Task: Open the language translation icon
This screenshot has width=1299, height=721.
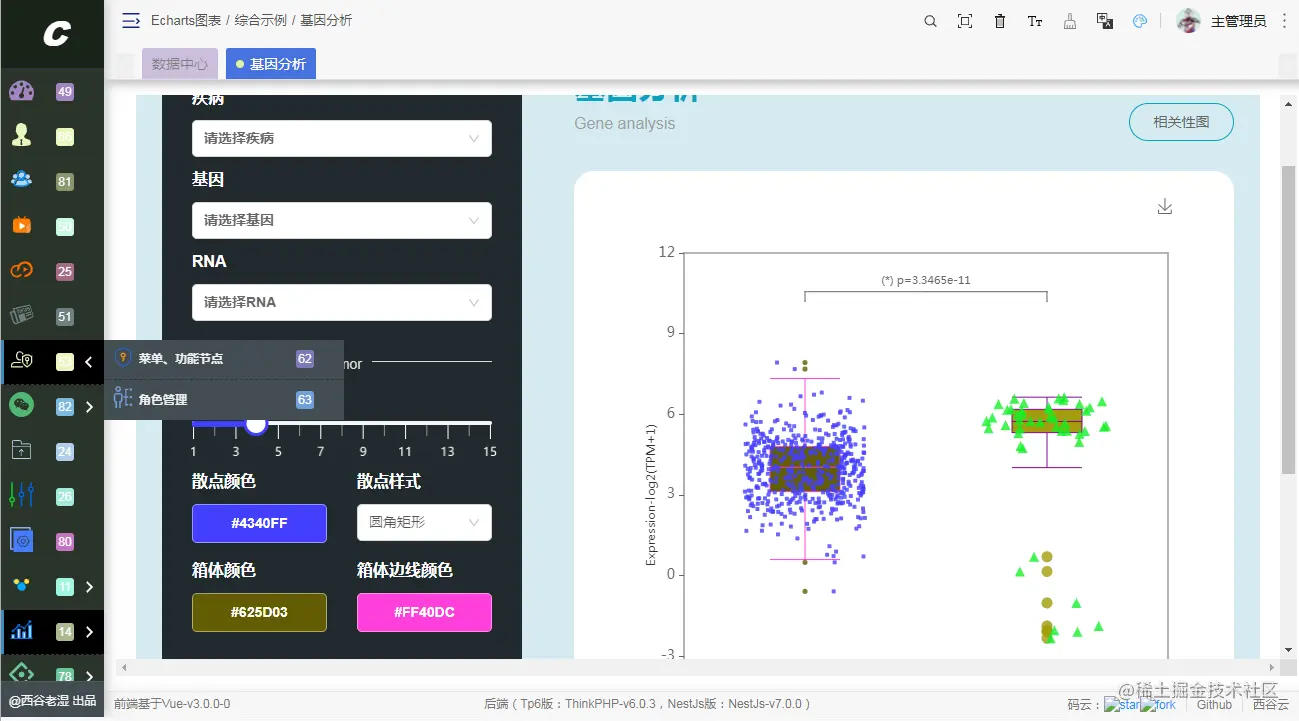Action: point(1105,21)
